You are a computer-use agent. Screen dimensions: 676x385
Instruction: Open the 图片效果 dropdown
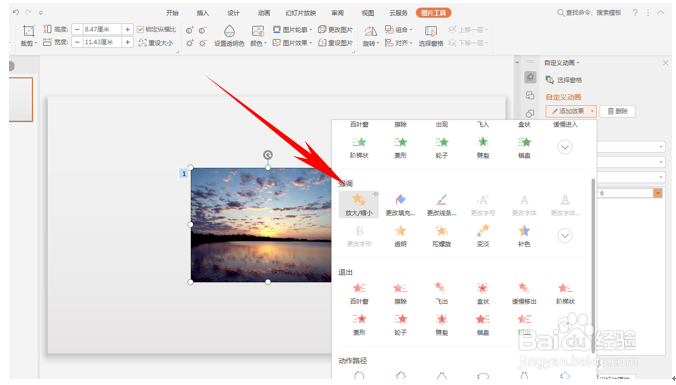point(292,43)
